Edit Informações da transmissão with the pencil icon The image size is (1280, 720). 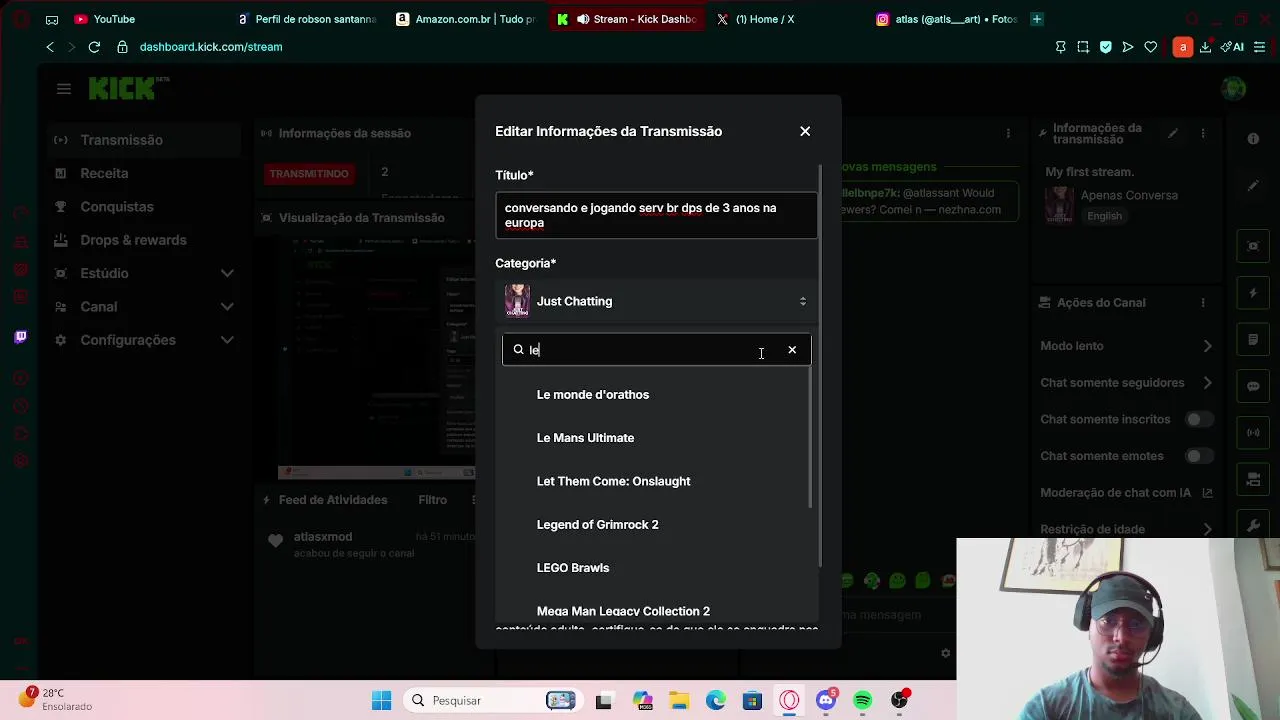click(x=1173, y=134)
